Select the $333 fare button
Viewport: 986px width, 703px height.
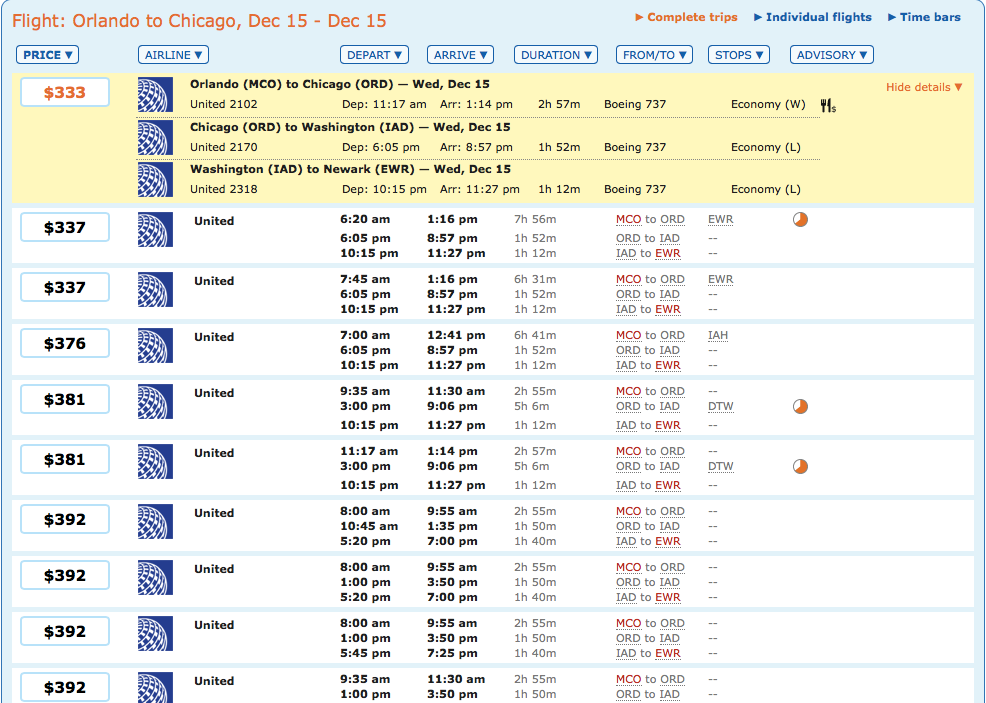[64, 92]
